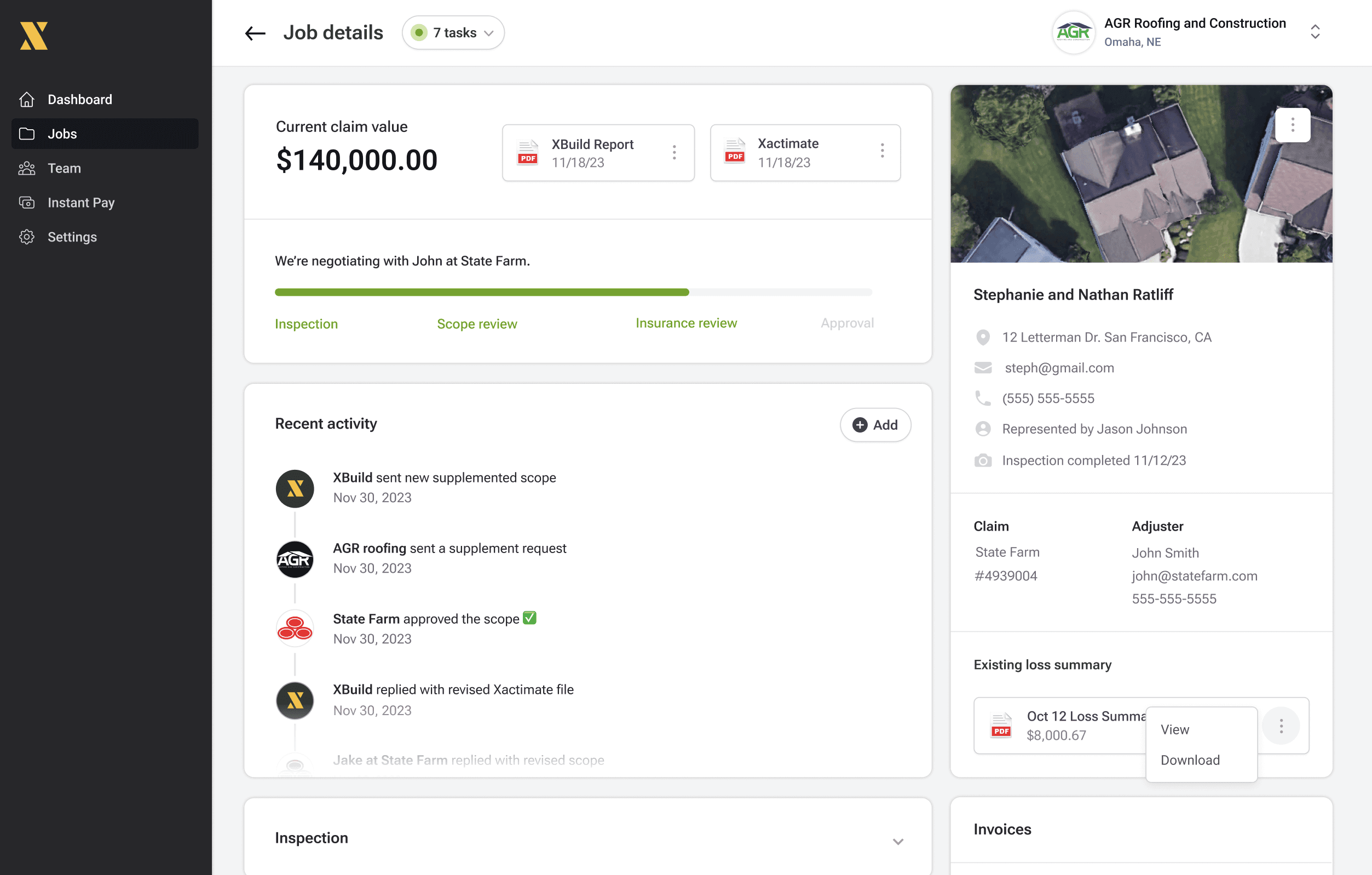Open the XBuild Report three-dot menu
The height and width of the screenshot is (875, 1372).
[674, 152]
